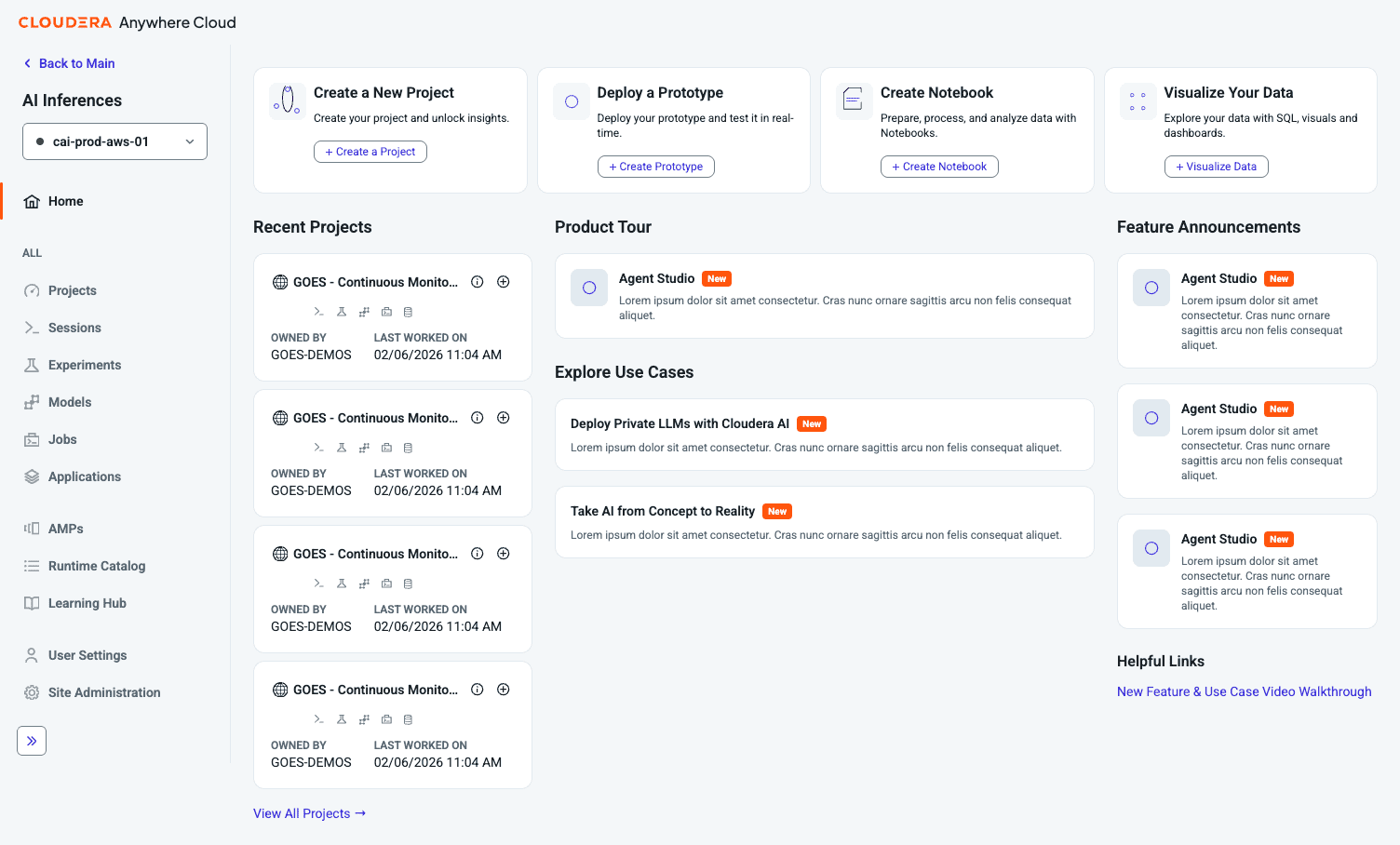Click Agent Studio icon in Product Tour
Image resolution: width=1400 pixels, height=845 pixels.
click(589, 288)
